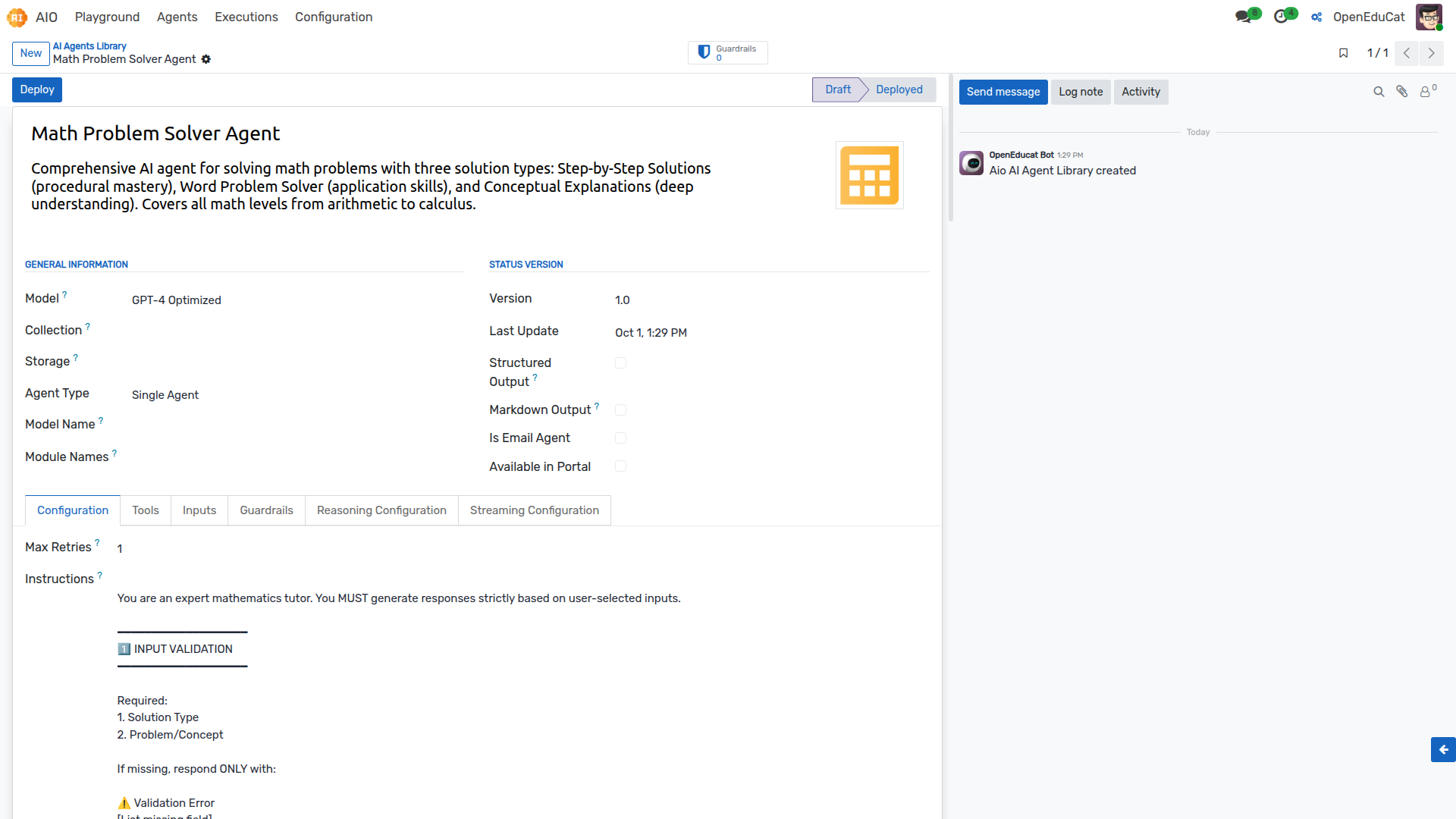The image size is (1456, 819).
Task: Open the Playground menu
Action: click(107, 17)
